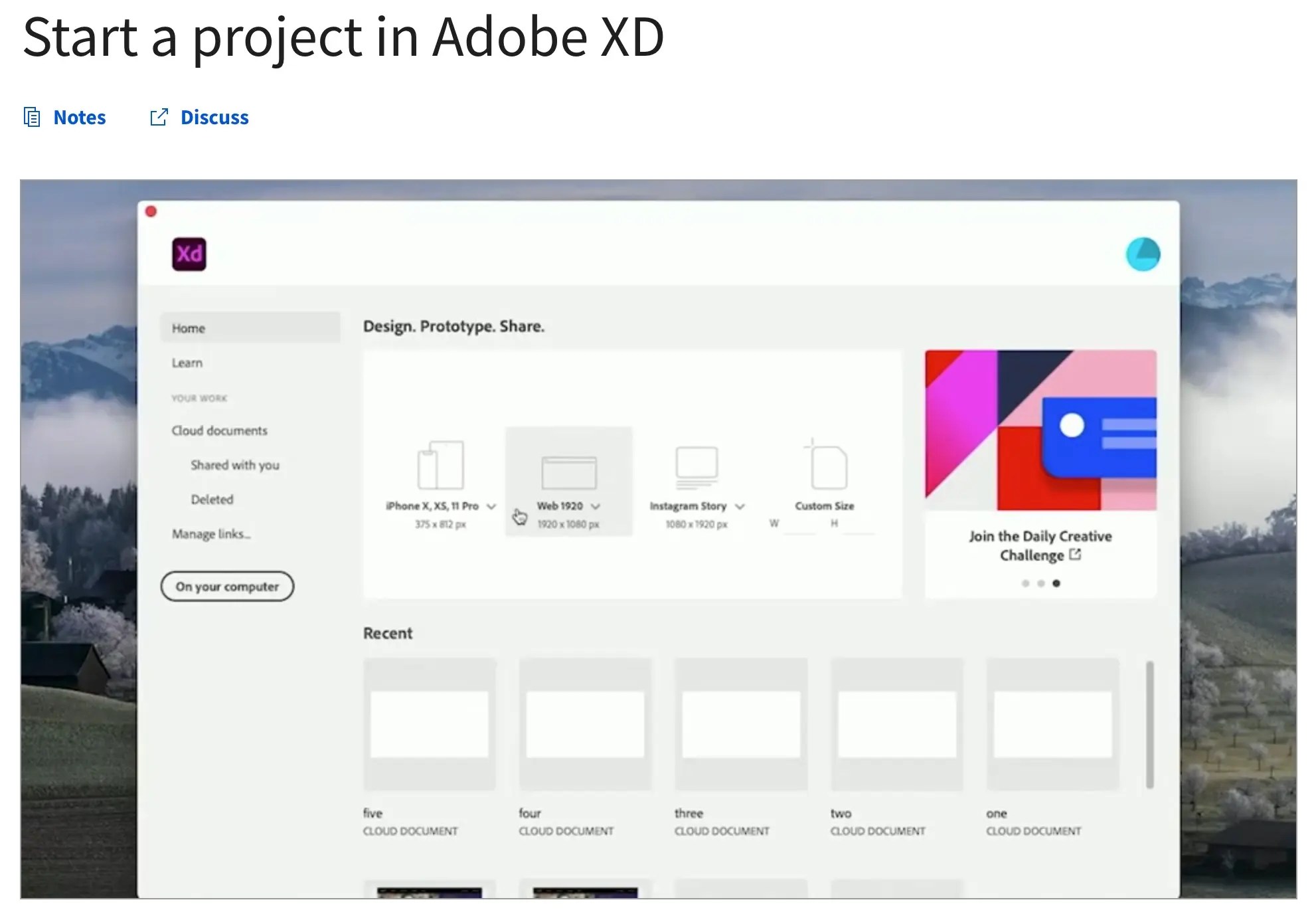Open the user profile avatar
Viewport: 1316px width, 918px height.
click(1143, 254)
